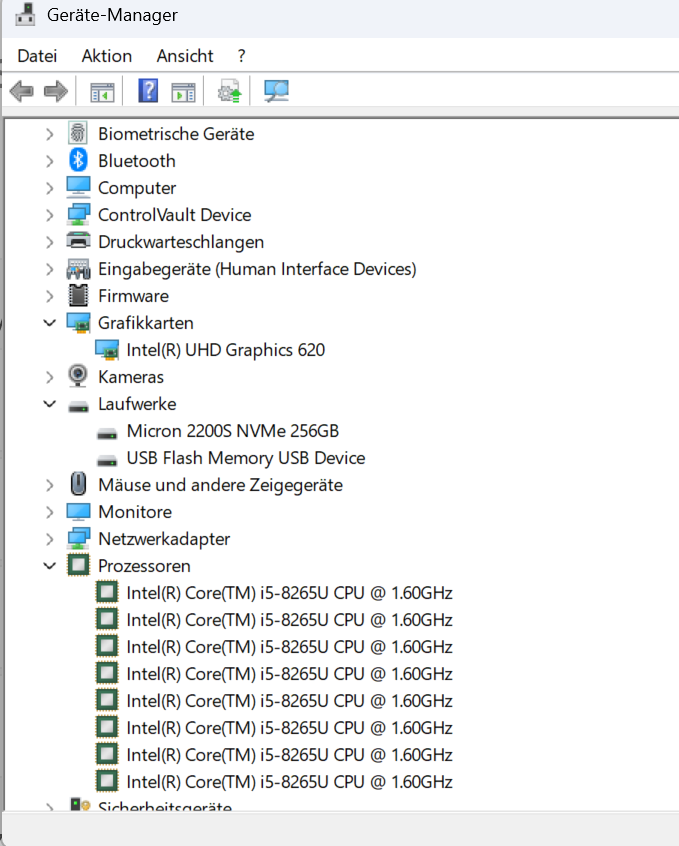679x846 pixels.
Task: Expand the Monitore node chevron
Action: (x=50, y=511)
